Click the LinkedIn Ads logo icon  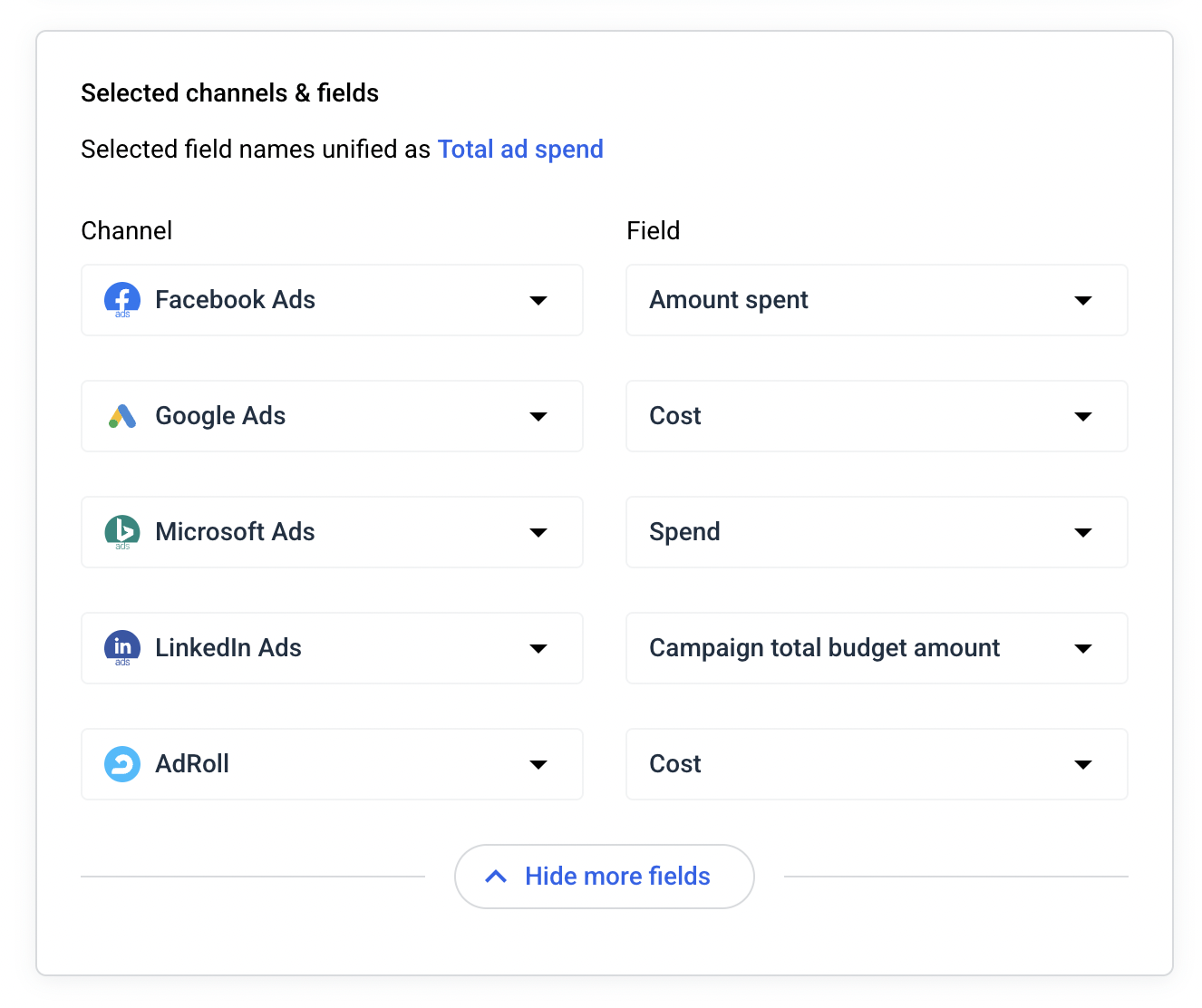[x=122, y=648]
